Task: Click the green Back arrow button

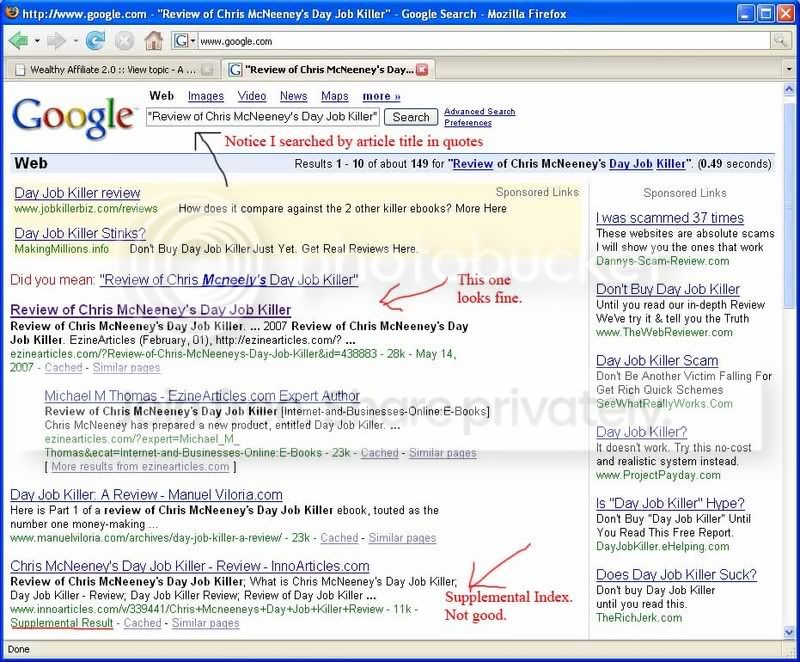Action: pos(18,40)
